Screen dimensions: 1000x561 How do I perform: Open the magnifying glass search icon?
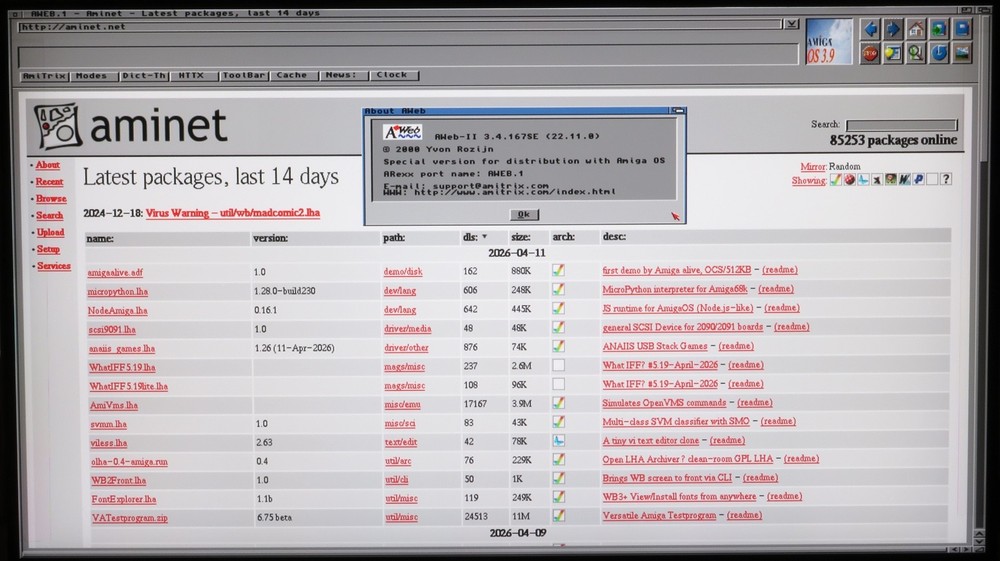[916, 53]
